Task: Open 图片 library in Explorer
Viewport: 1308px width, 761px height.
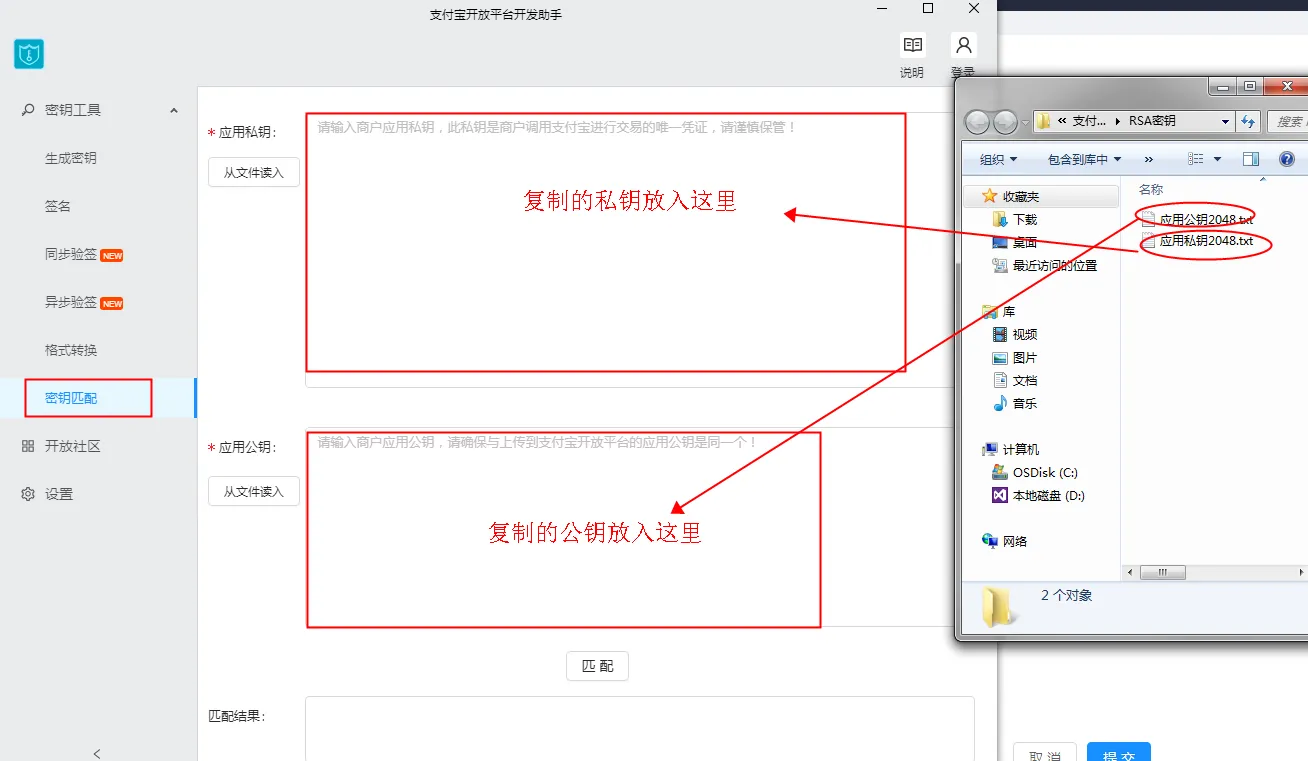Action: tap(1015, 357)
